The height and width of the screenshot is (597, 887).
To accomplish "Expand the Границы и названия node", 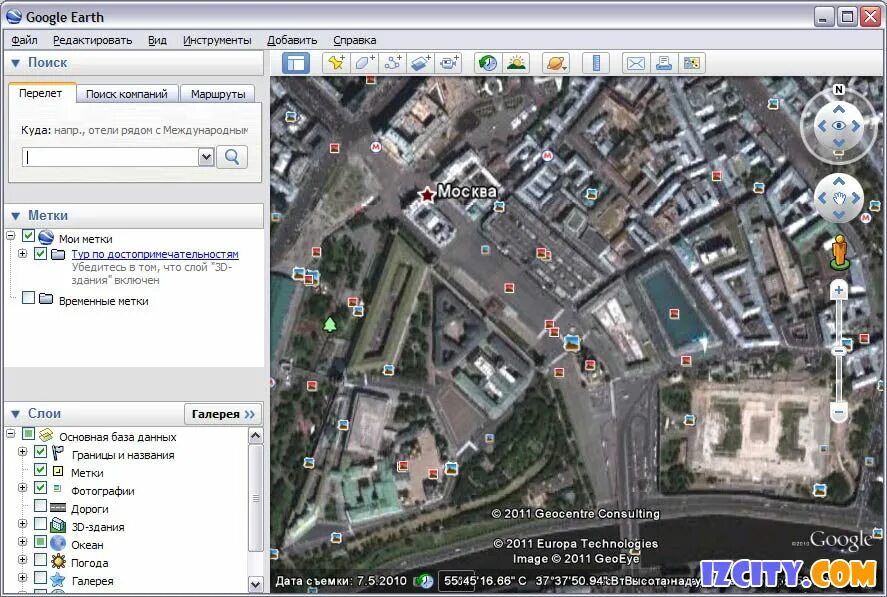I will (x=23, y=452).
